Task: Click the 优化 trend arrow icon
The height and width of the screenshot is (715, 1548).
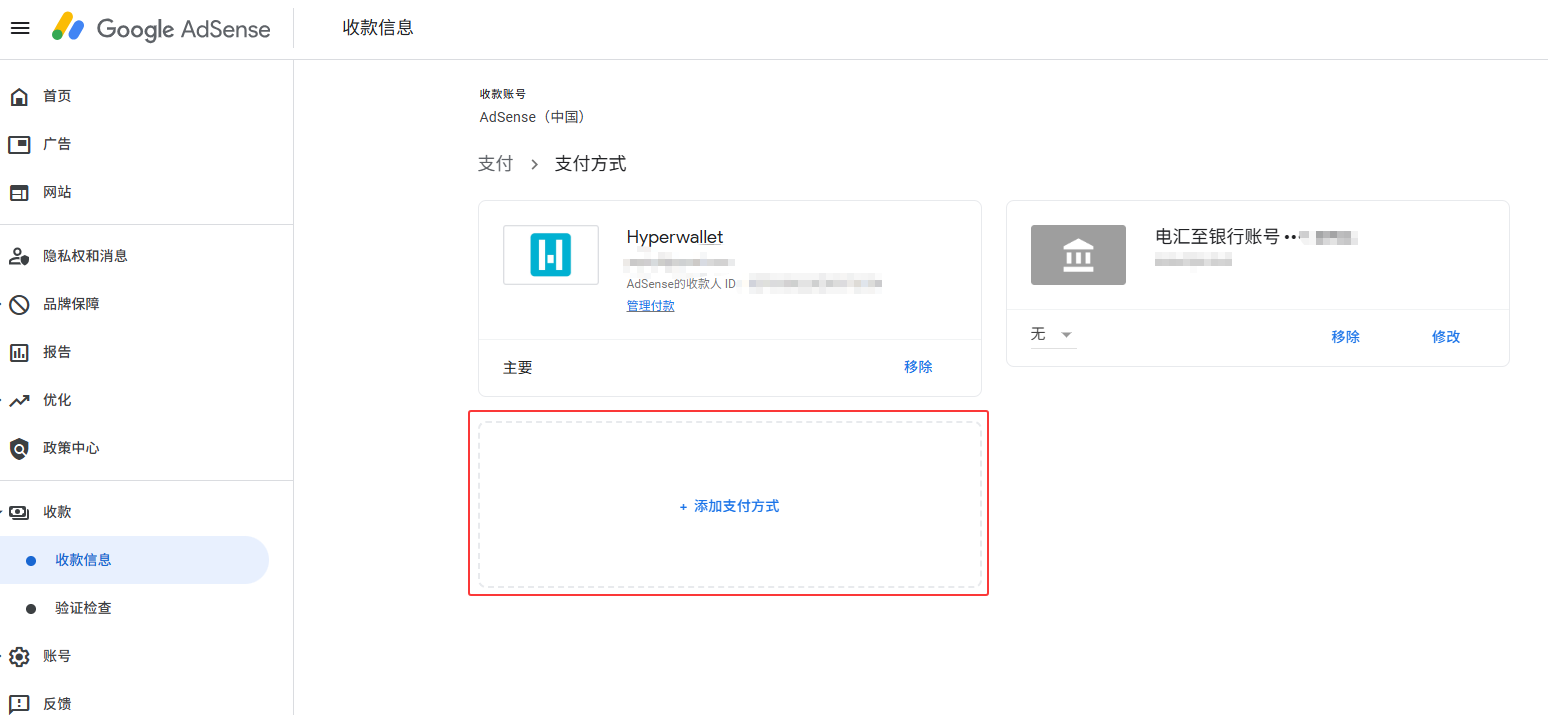Action: (x=19, y=400)
